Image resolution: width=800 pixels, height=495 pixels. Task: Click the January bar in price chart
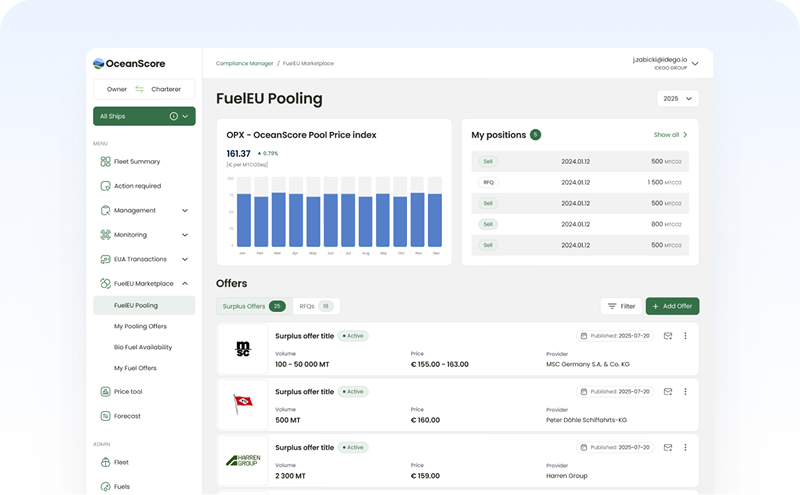tap(243, 219)
